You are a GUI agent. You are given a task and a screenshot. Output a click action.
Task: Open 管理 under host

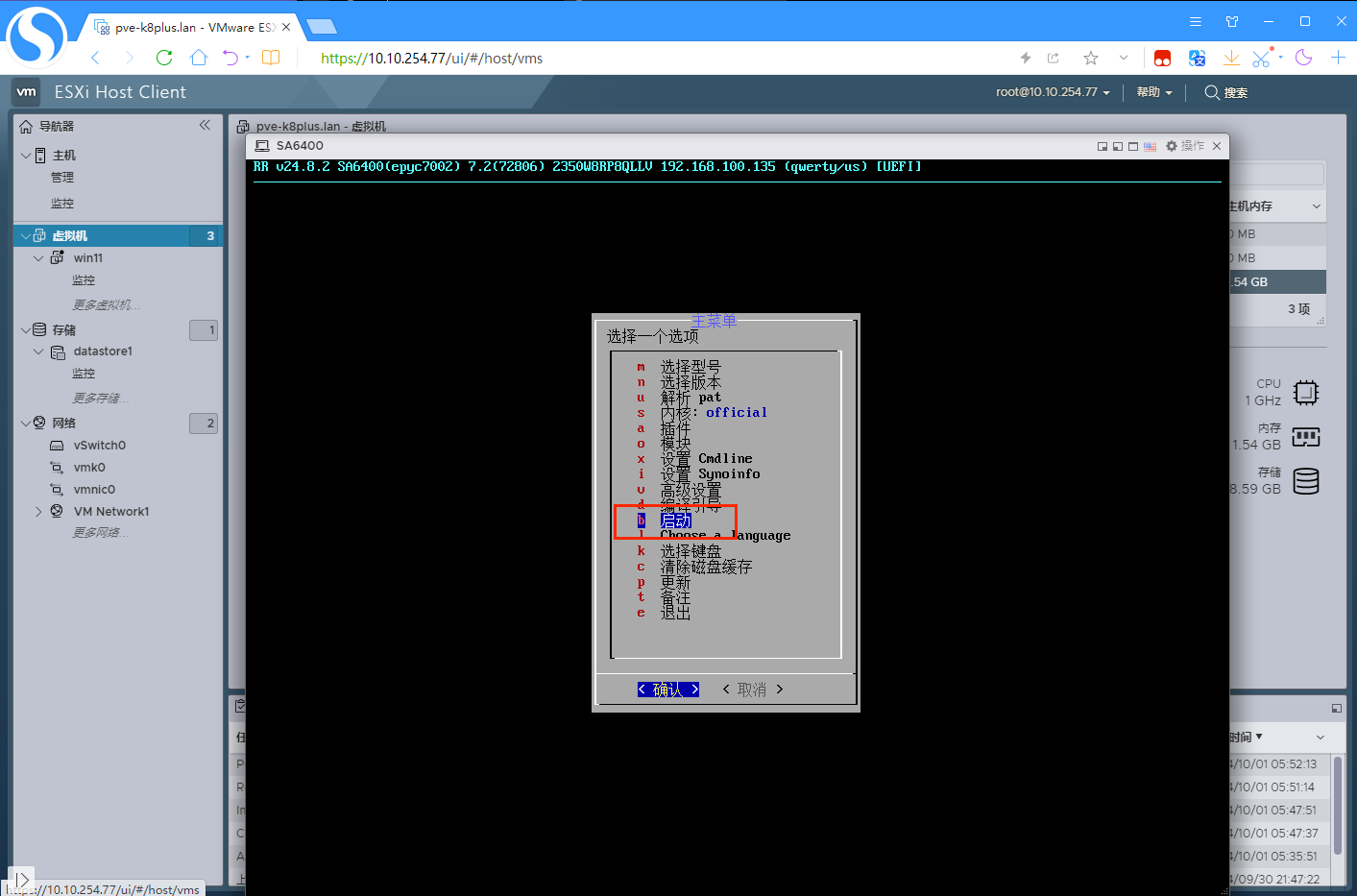click(x=62, y=178)
